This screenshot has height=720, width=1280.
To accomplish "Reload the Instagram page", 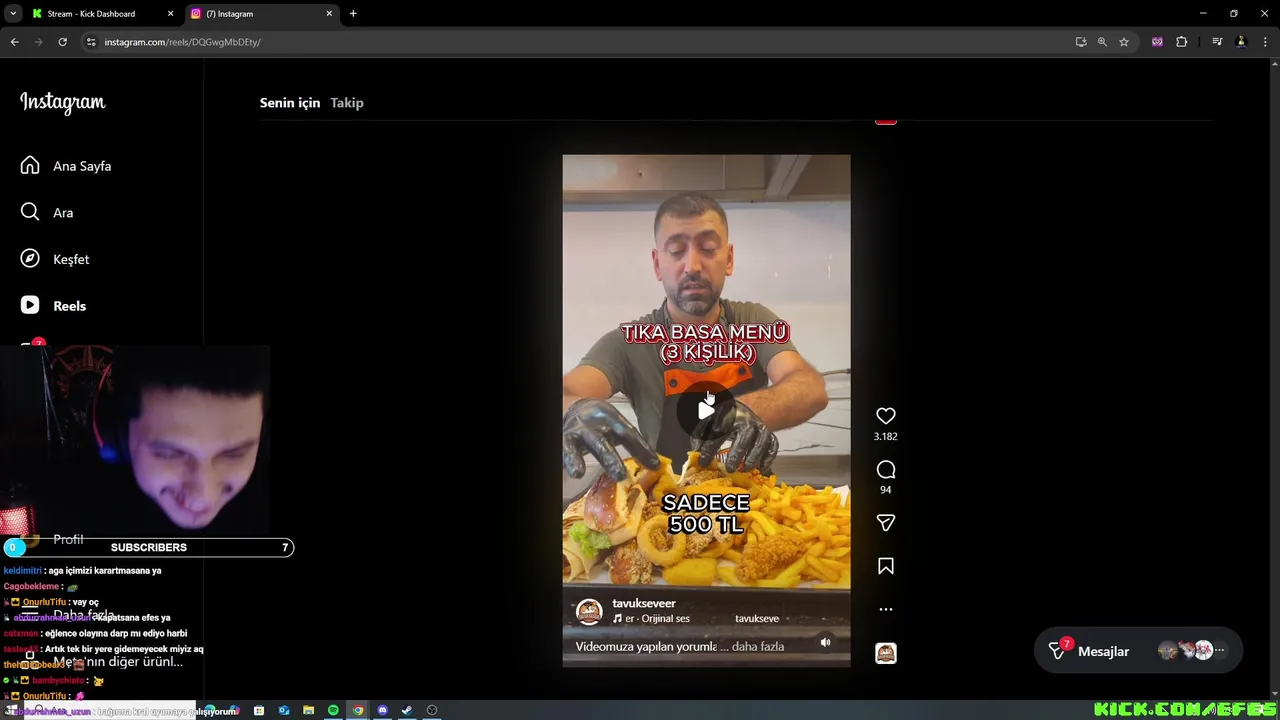I will (62, 42).
